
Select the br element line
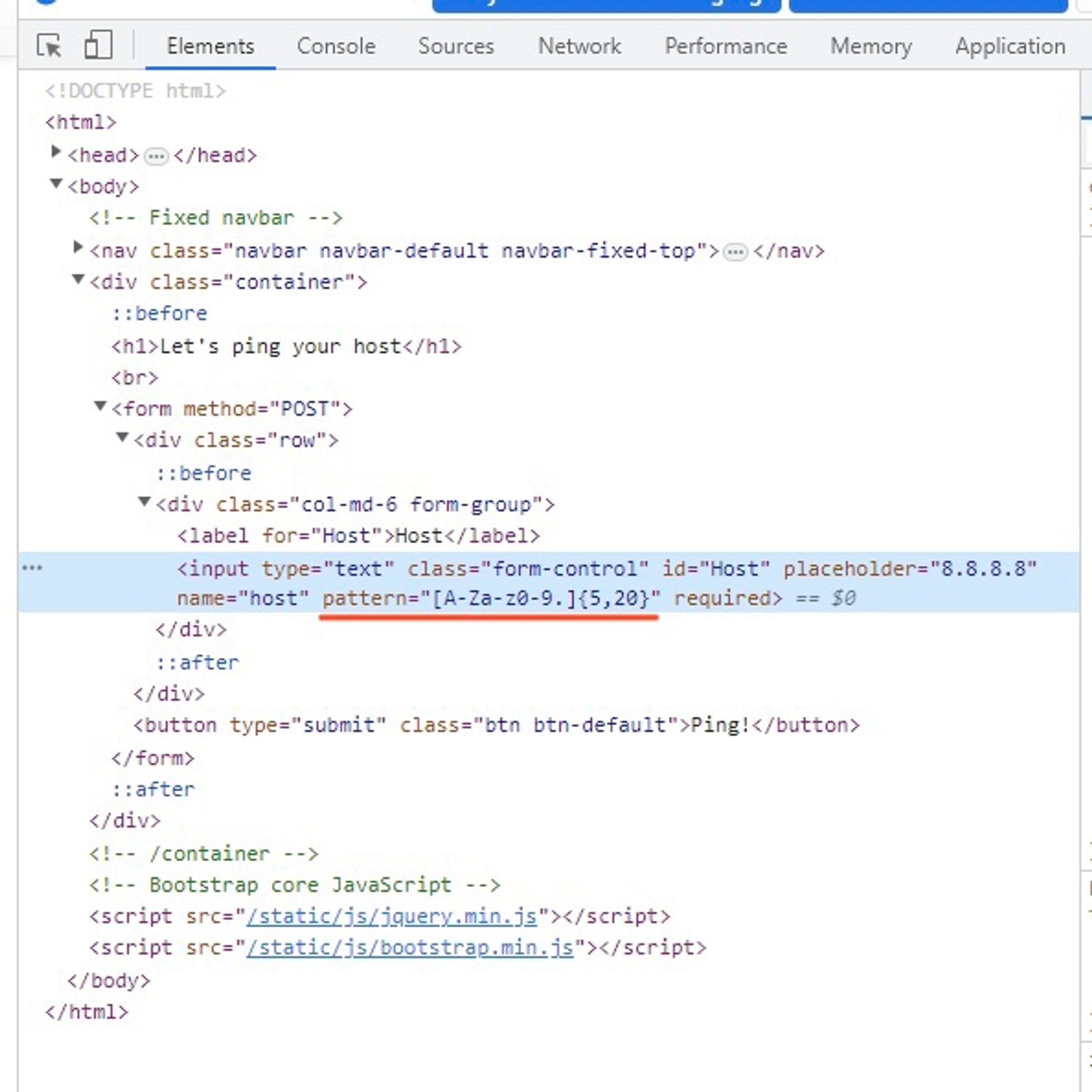coord(134,377)
